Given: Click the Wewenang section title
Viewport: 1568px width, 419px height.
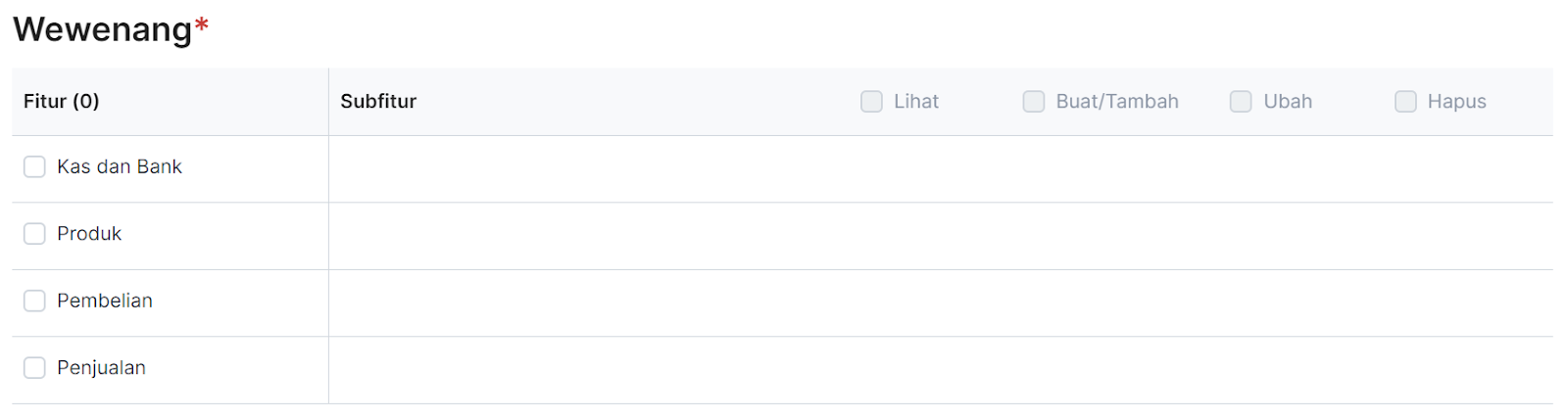Looking at the screenshot, I should pyautogui.click(x=102, y=29).
